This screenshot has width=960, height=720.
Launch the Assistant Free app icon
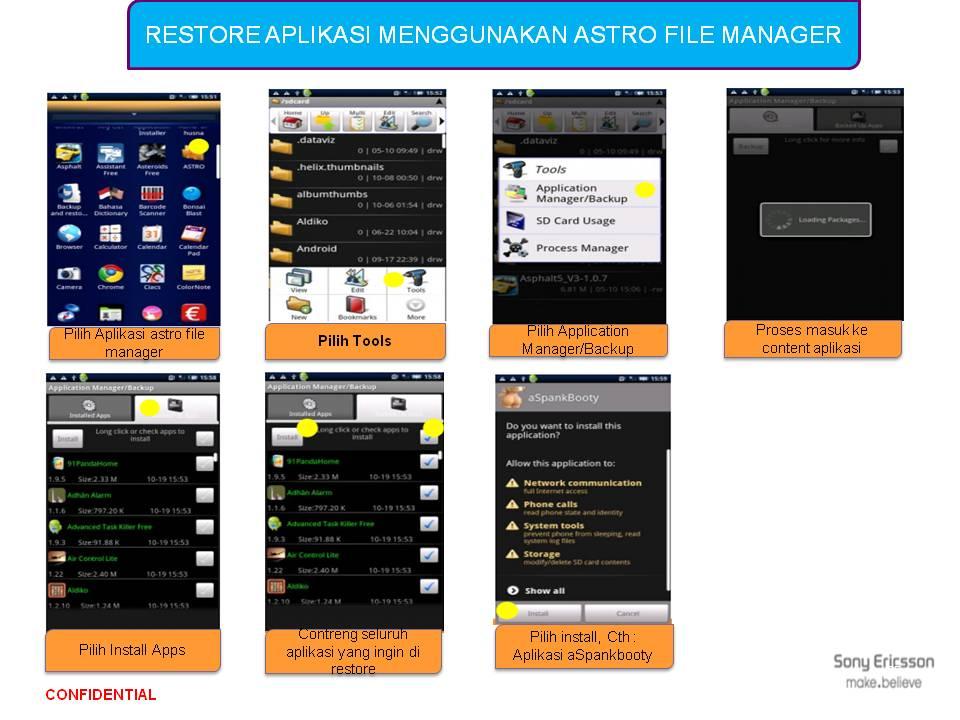click(x=110, y=154)
